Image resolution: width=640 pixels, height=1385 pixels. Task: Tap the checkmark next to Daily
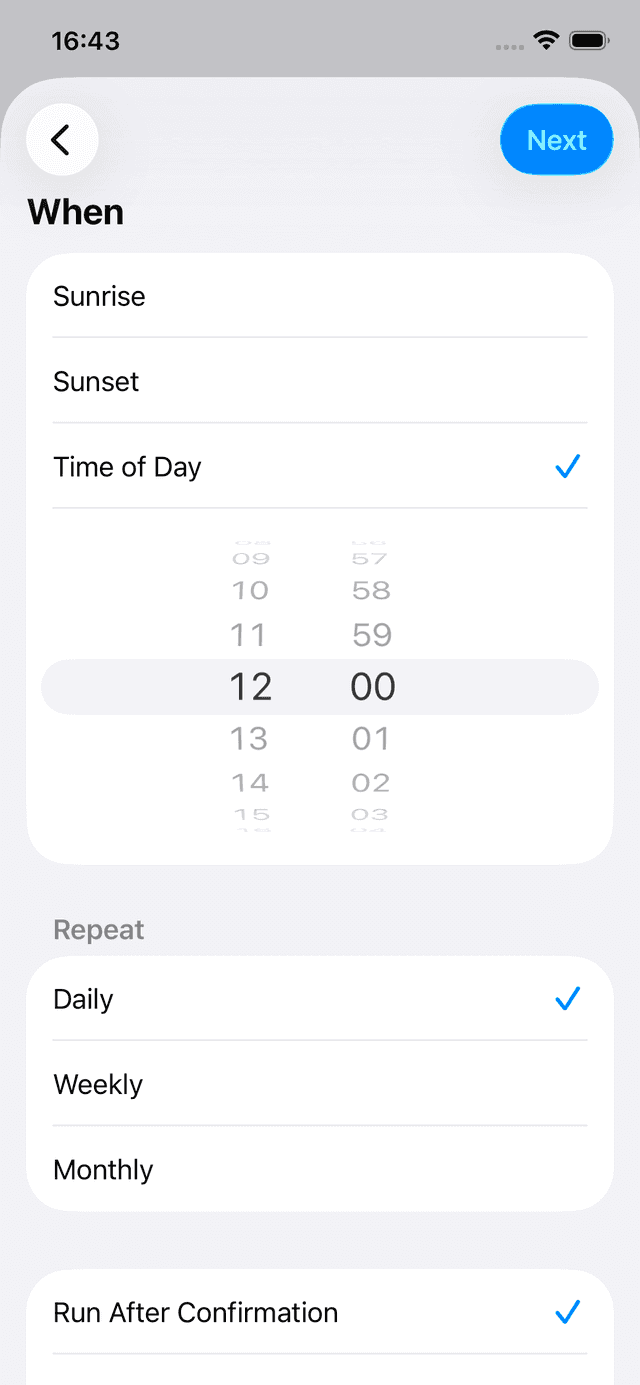567,998
